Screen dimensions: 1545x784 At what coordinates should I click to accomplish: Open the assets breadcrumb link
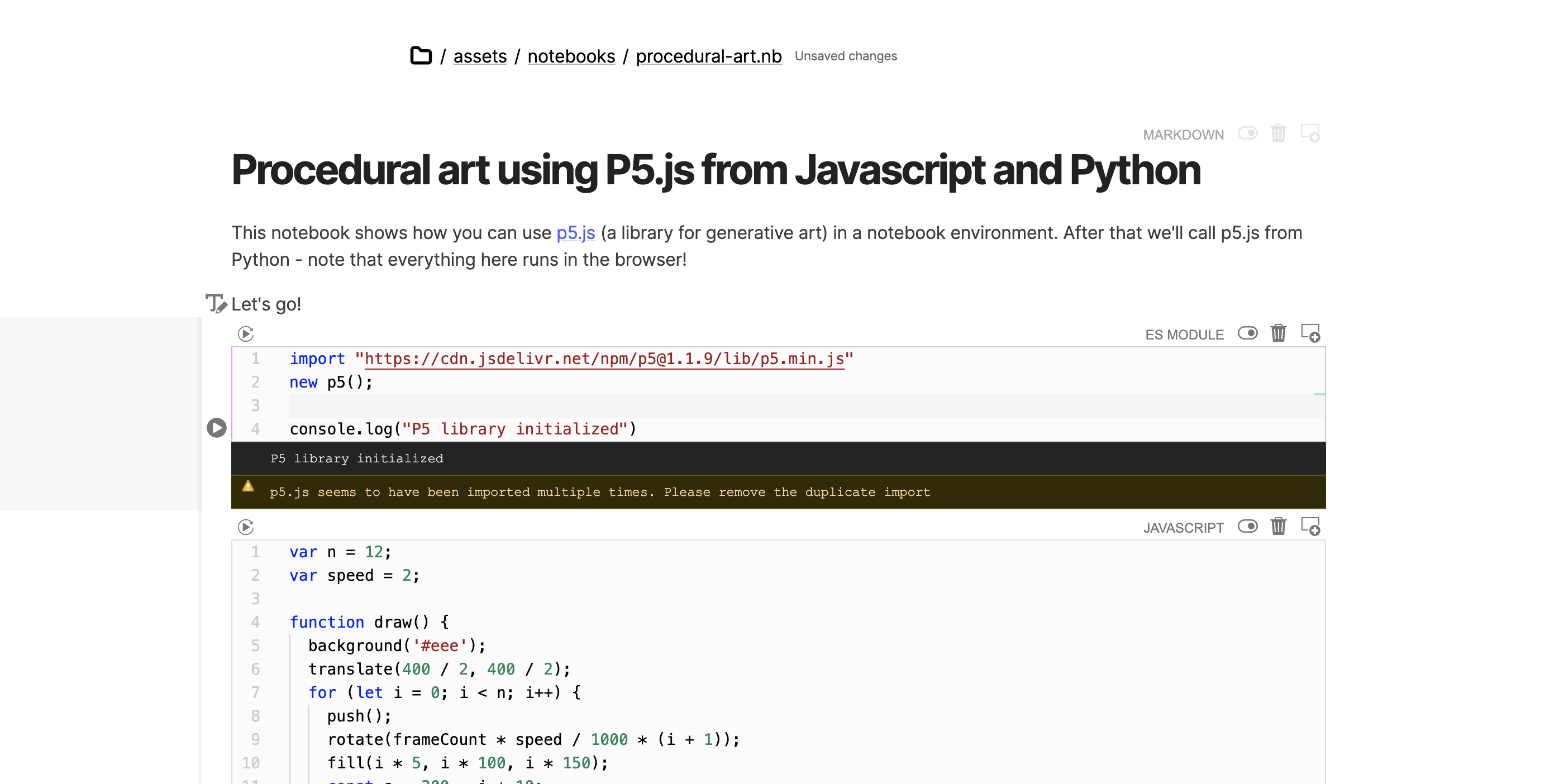point(480,56)
